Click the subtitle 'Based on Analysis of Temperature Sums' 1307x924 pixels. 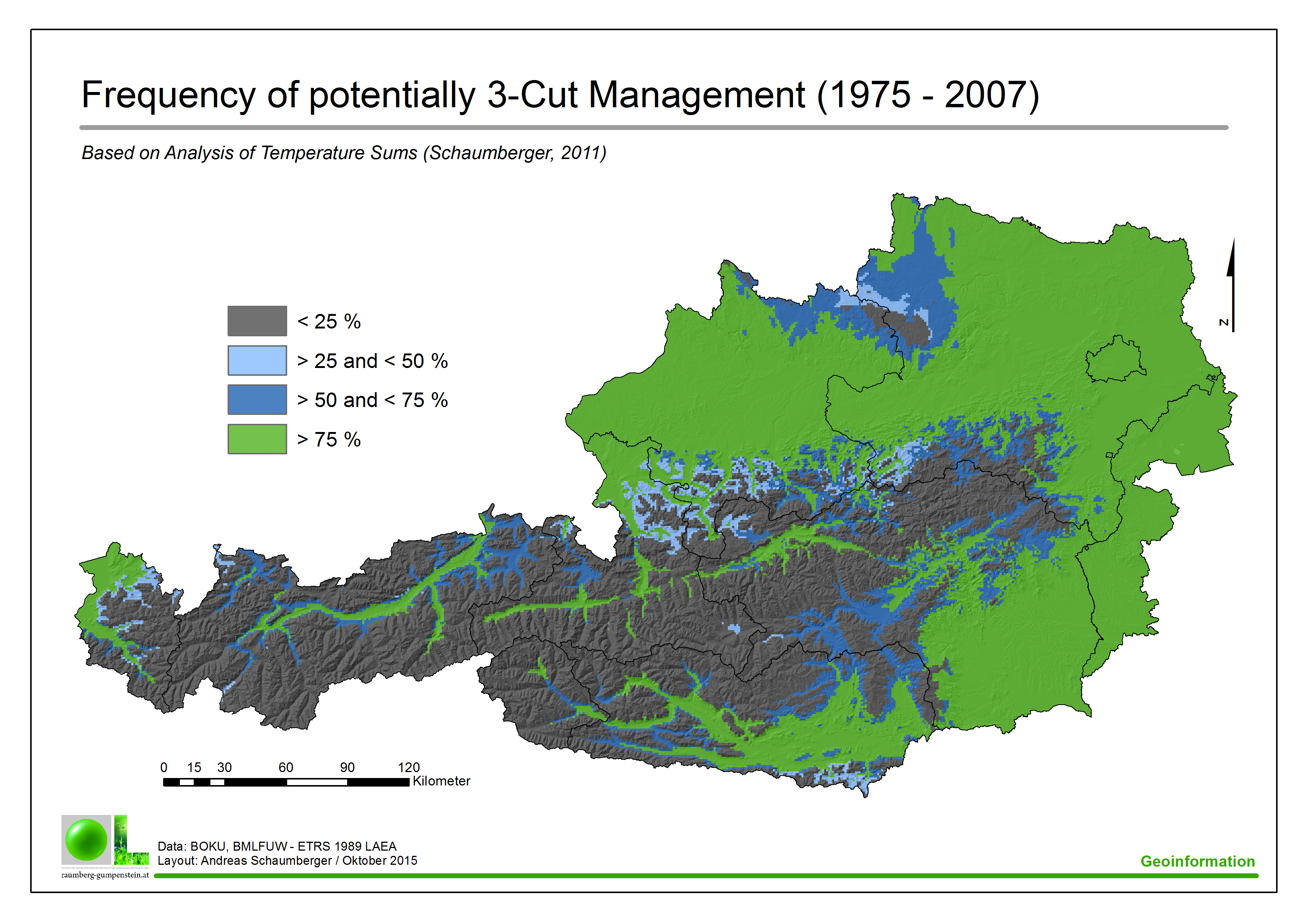[x=249, y=153]
